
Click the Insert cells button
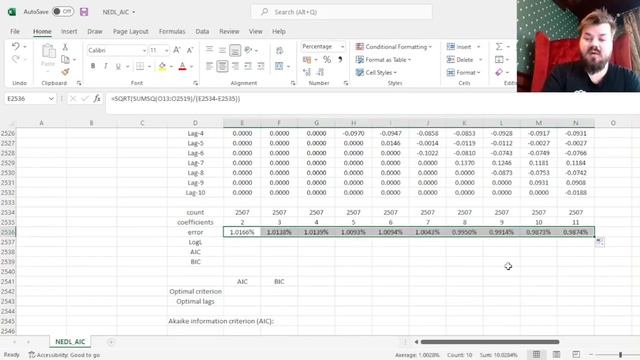point(459,47)
